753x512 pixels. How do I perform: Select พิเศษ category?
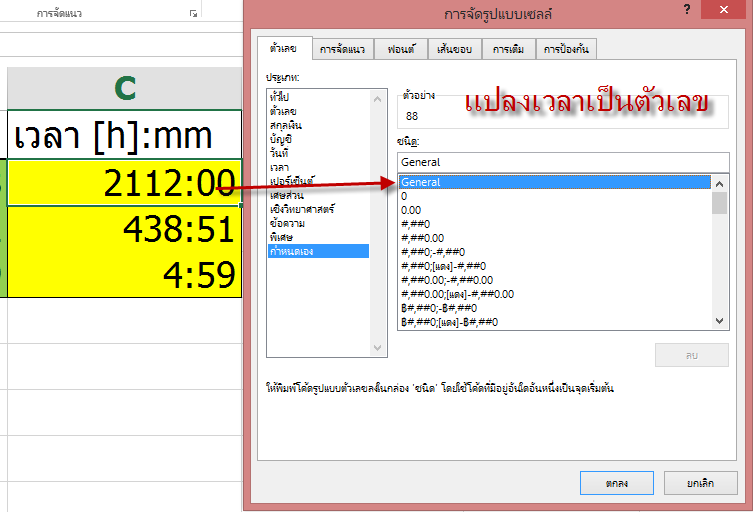(318, 237)
